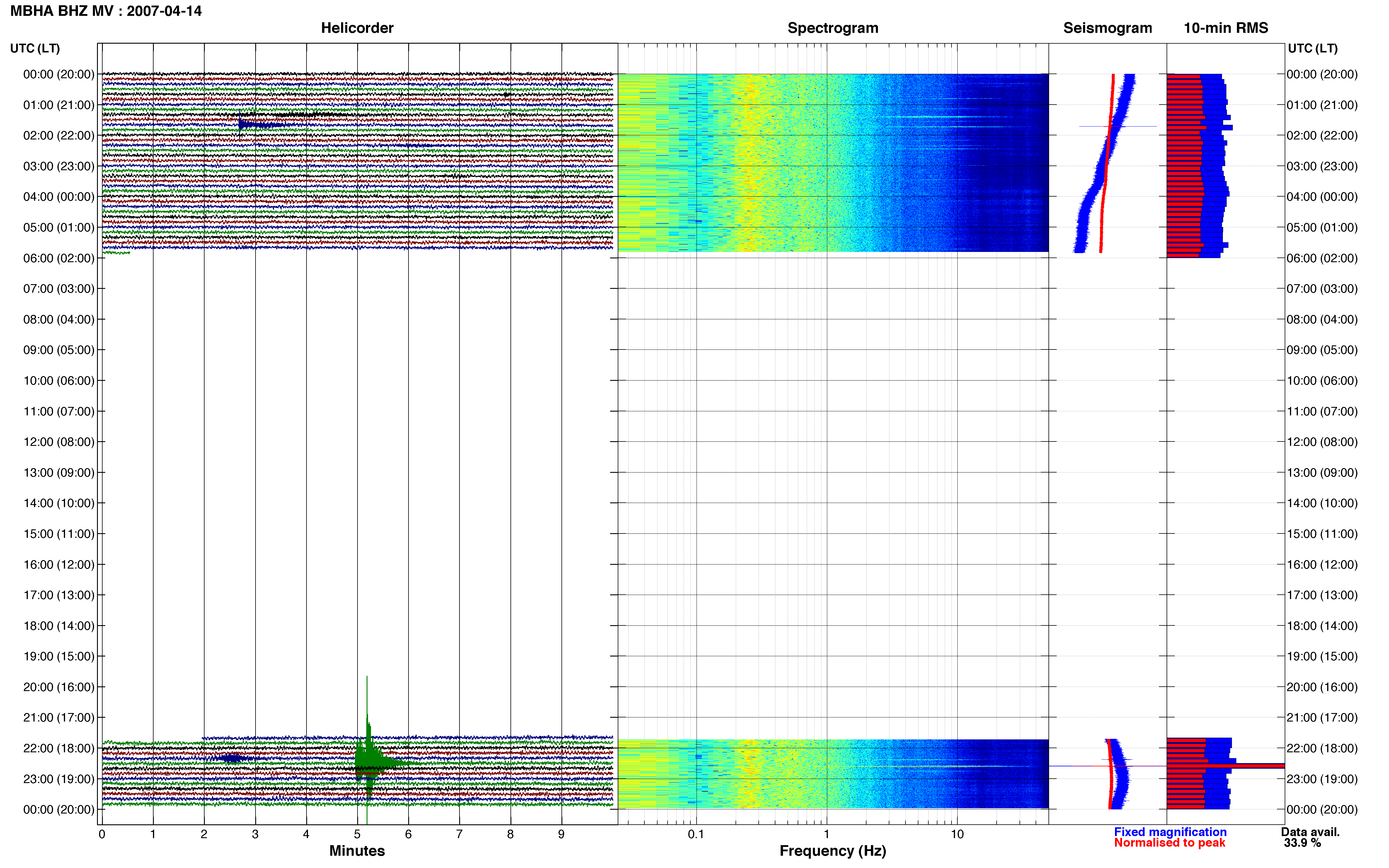1389x868 pixels.
Task: Click the tallest red bar in the 10-min RMS panel
Action: 1225,766
